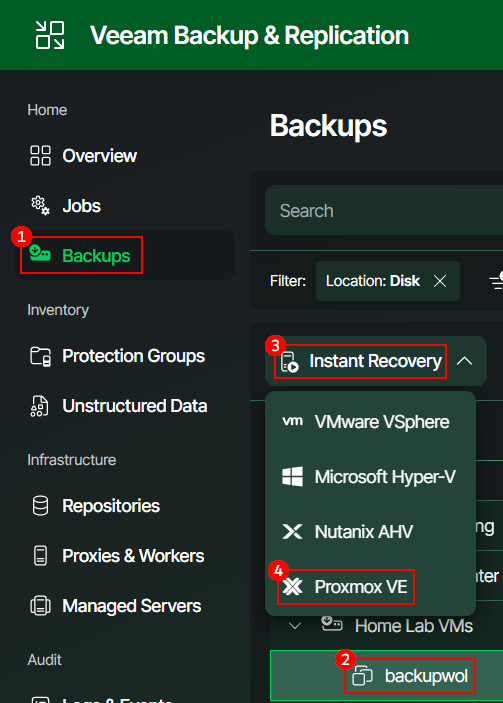
Task: Choose Nutanix AHV recovery option
Action: 370,532
